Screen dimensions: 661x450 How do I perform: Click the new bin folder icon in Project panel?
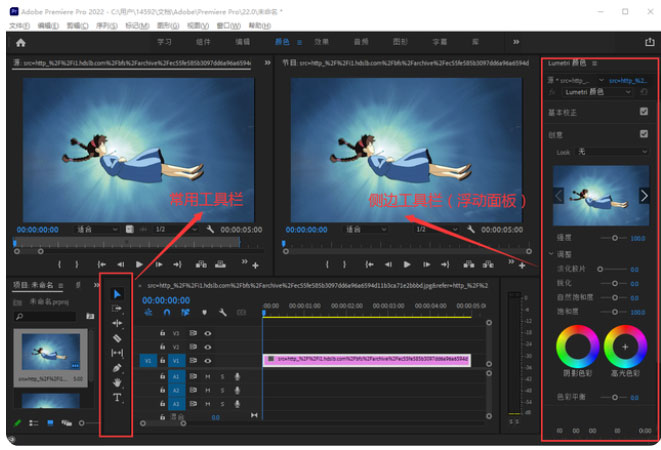coord(90,315)
